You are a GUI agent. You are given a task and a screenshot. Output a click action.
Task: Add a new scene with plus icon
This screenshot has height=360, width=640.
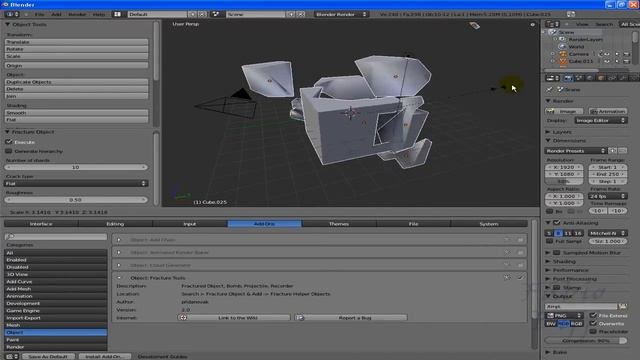[x=291, y=14]
